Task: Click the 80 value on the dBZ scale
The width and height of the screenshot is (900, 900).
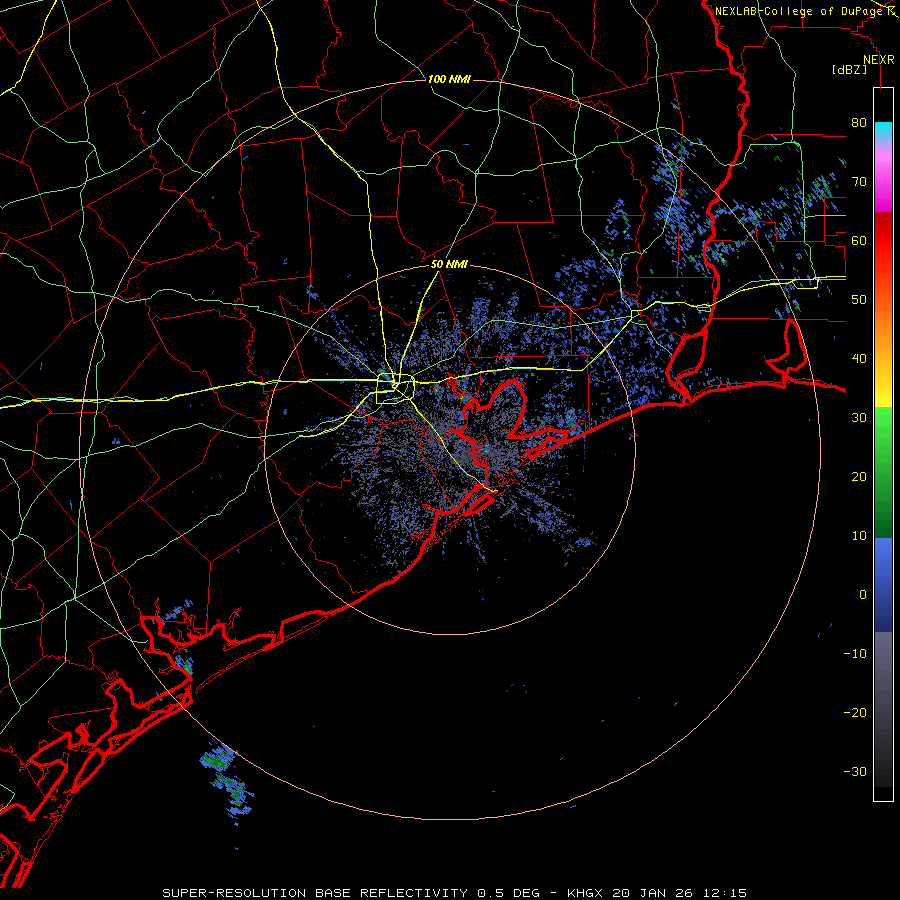Action: click(x=859, y=123)
